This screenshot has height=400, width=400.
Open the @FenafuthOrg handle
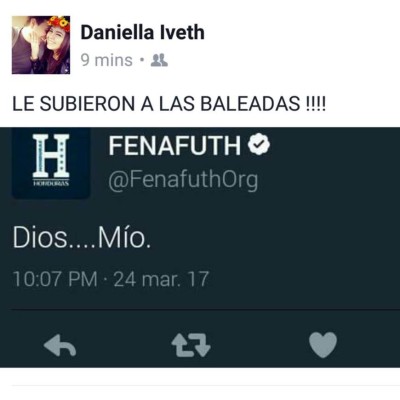(183, 180)
